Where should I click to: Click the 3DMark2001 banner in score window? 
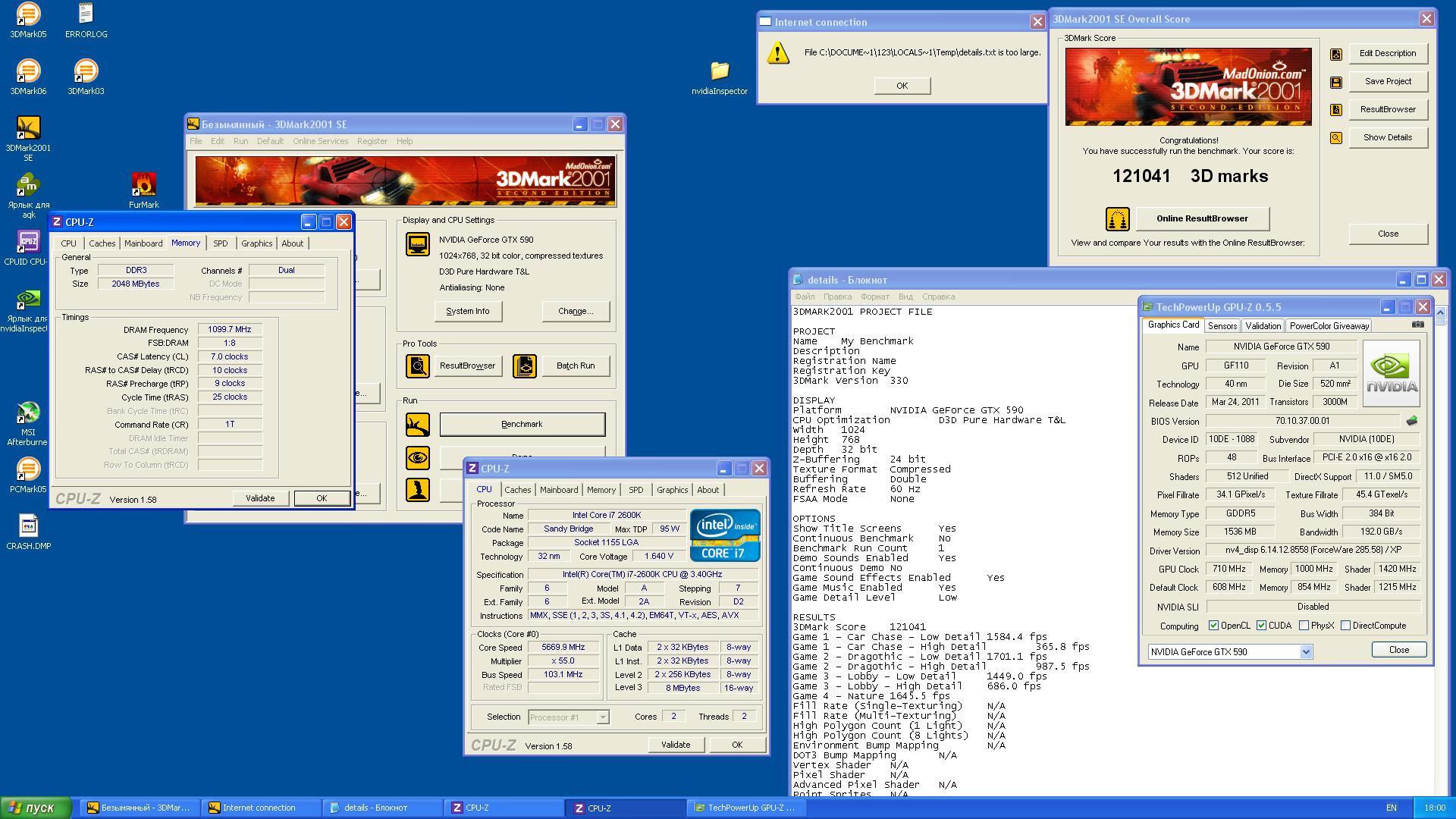tap(1188, 87)
